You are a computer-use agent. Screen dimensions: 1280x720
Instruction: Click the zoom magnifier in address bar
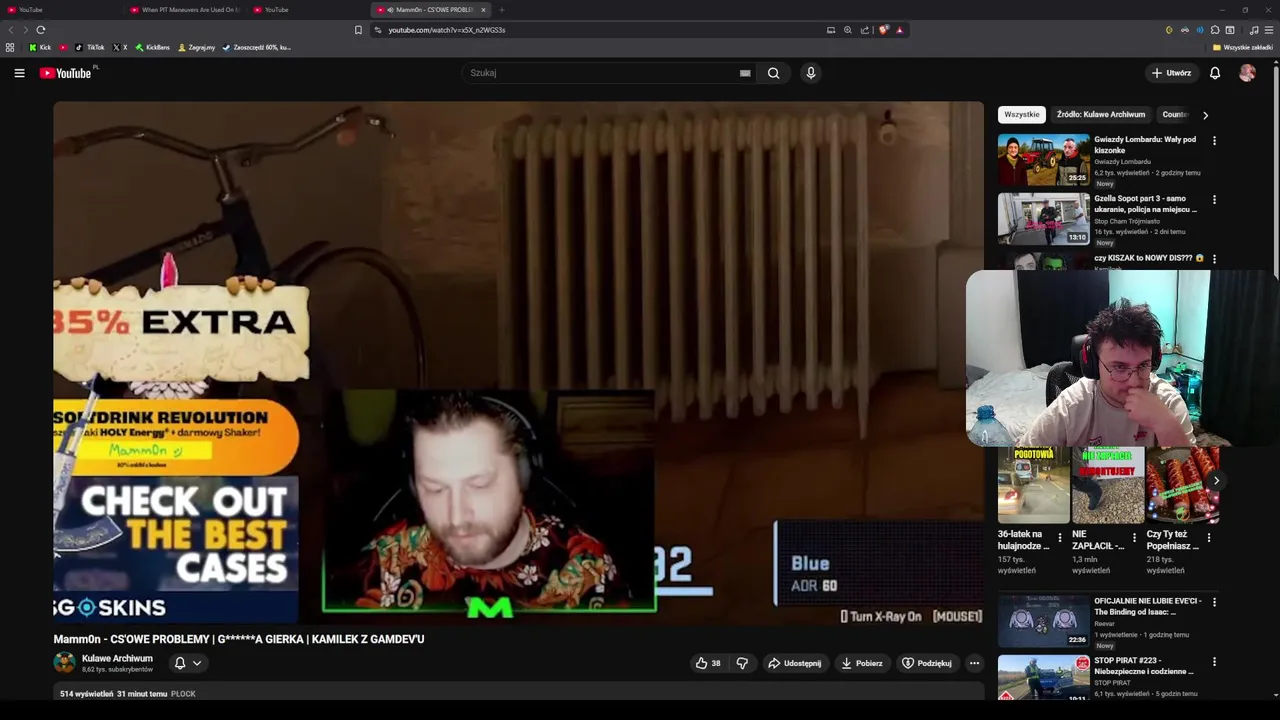[848, 30]
